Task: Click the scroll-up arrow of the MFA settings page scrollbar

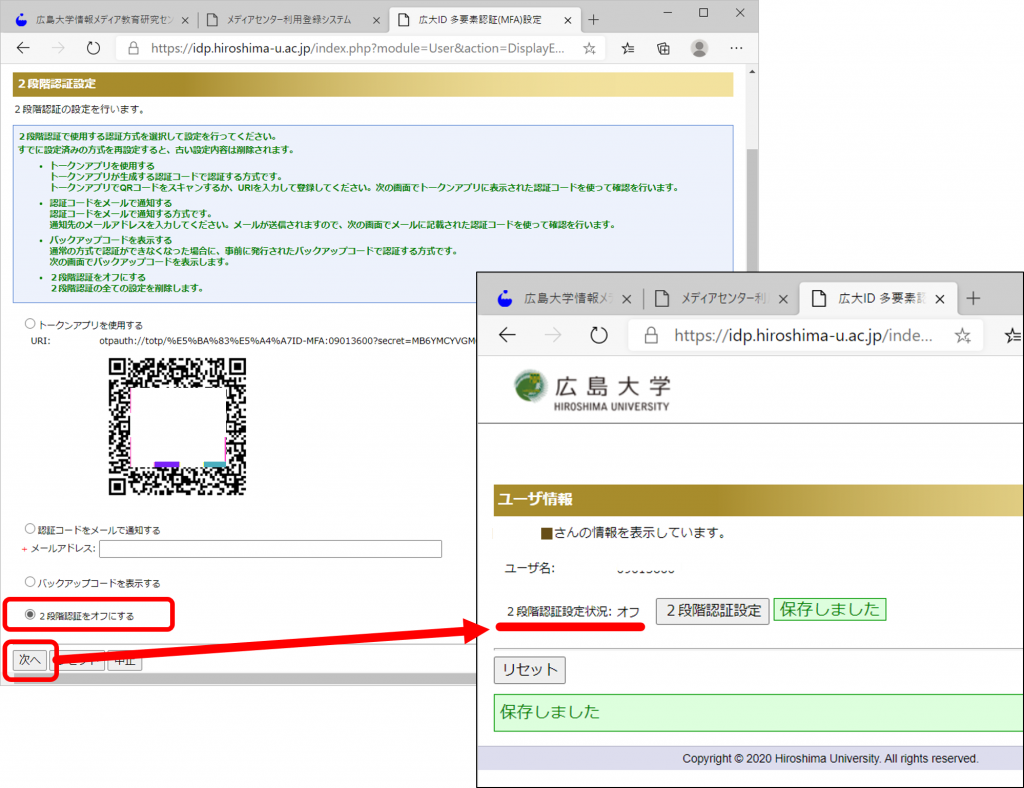Action: (752, 71)
